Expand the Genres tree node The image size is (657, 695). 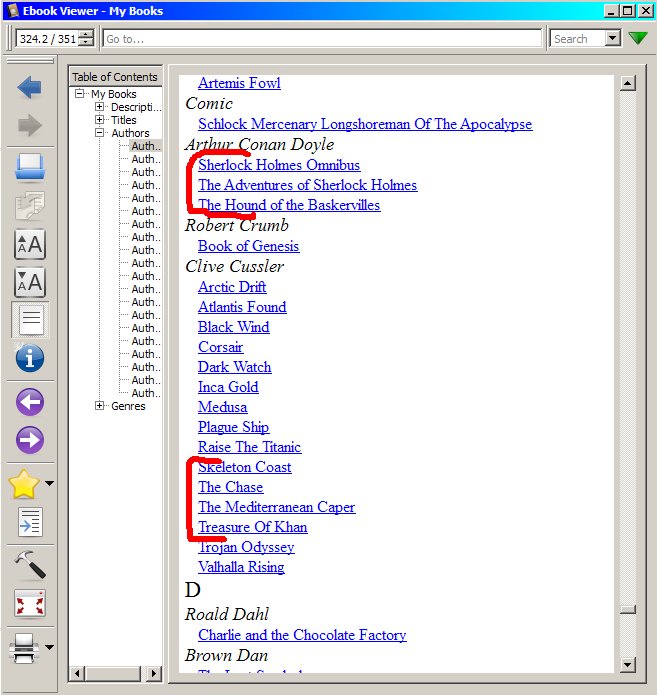[100, 406]
